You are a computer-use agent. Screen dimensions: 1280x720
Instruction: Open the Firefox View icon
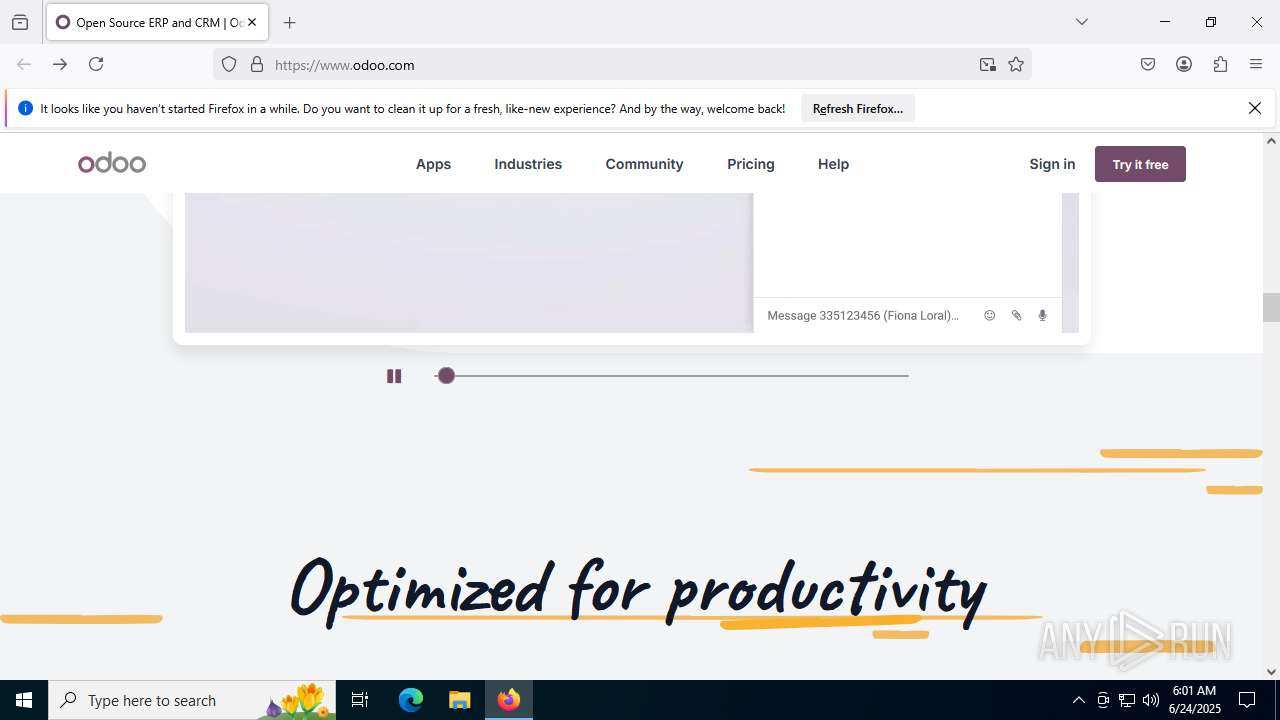click(x=20, y=22)
